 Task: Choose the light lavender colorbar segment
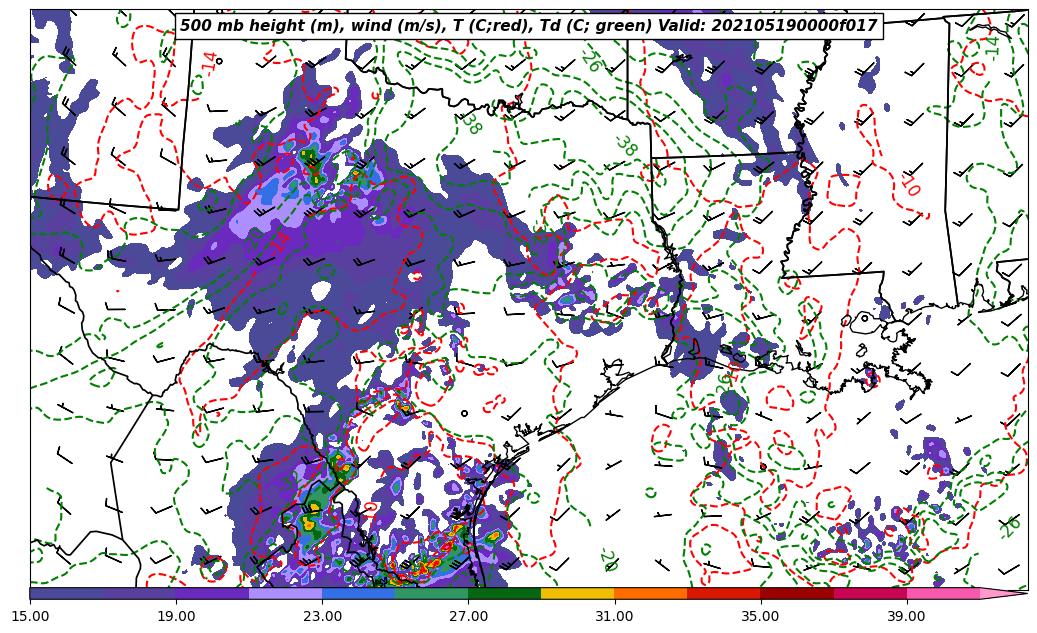point(285,593)
